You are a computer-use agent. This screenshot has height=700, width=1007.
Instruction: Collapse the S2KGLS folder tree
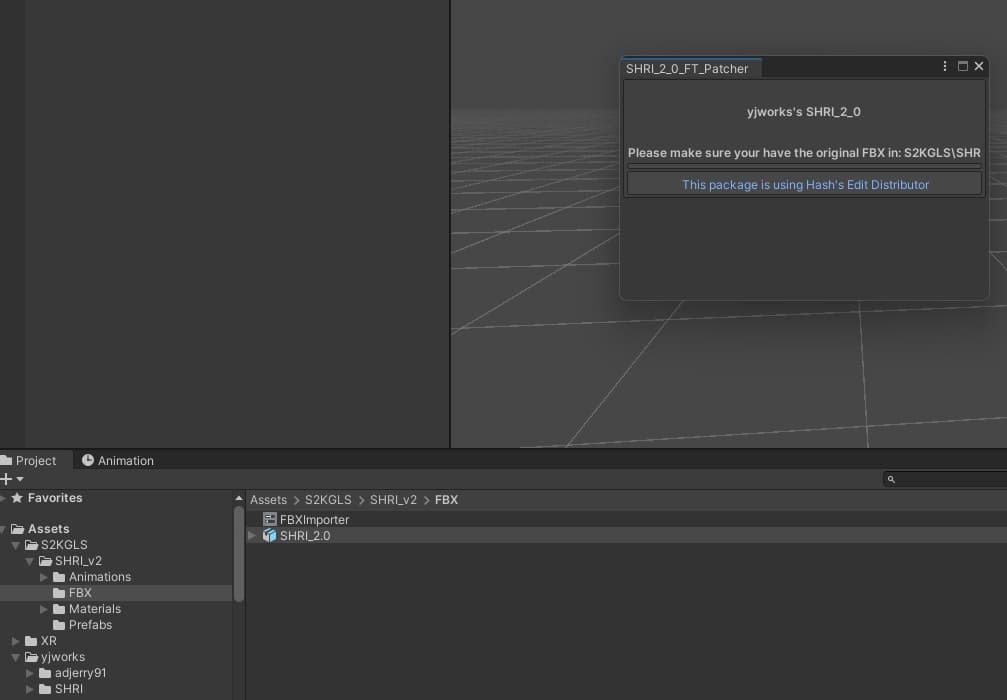(15, 545)
